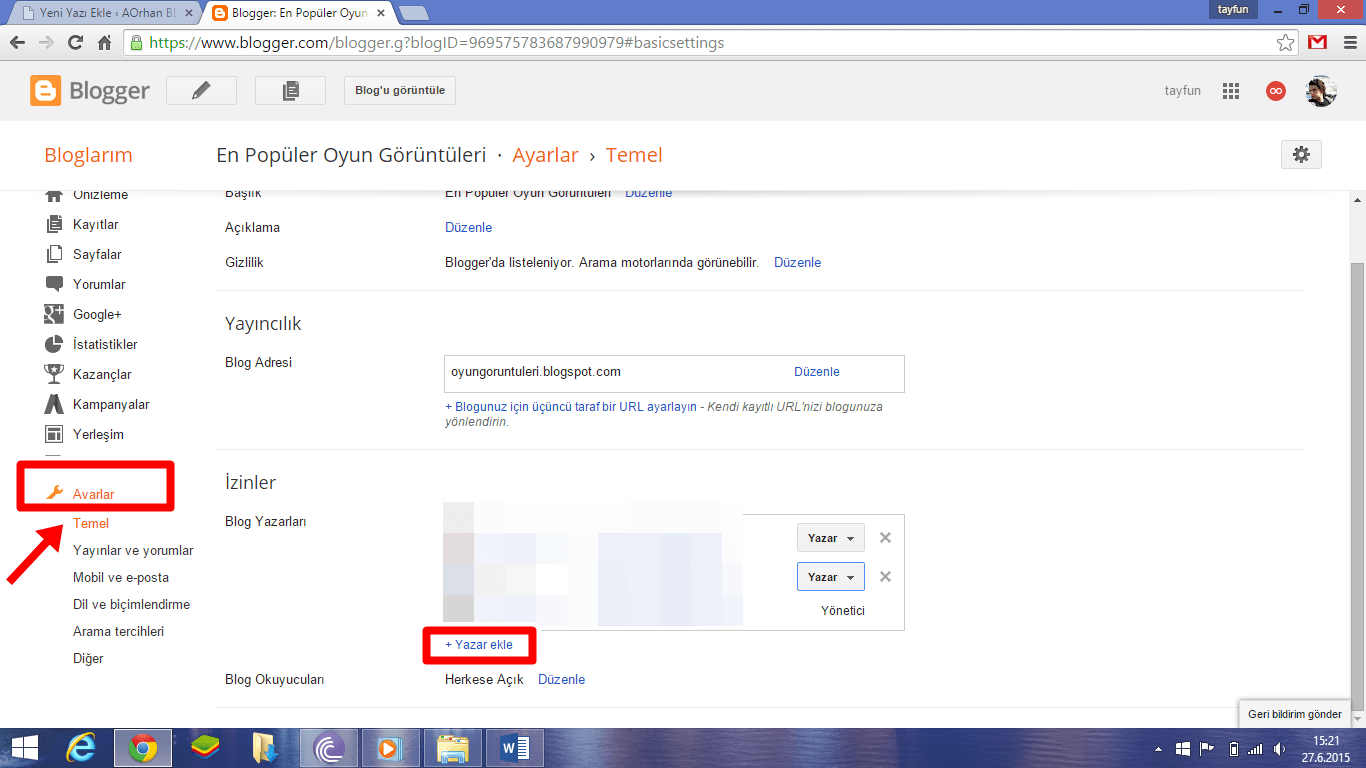
Task: Show hidden system tray icons
Action: 1159,749
